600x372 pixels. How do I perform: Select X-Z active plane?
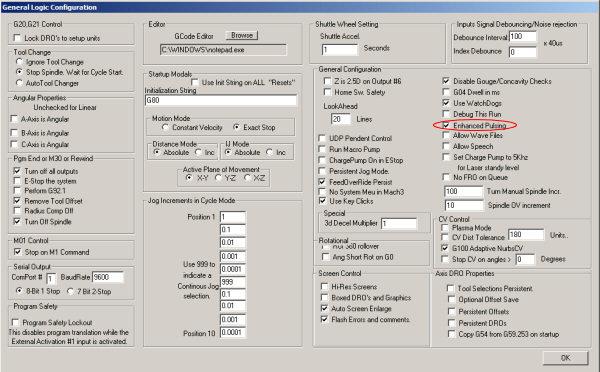point(247,178)
